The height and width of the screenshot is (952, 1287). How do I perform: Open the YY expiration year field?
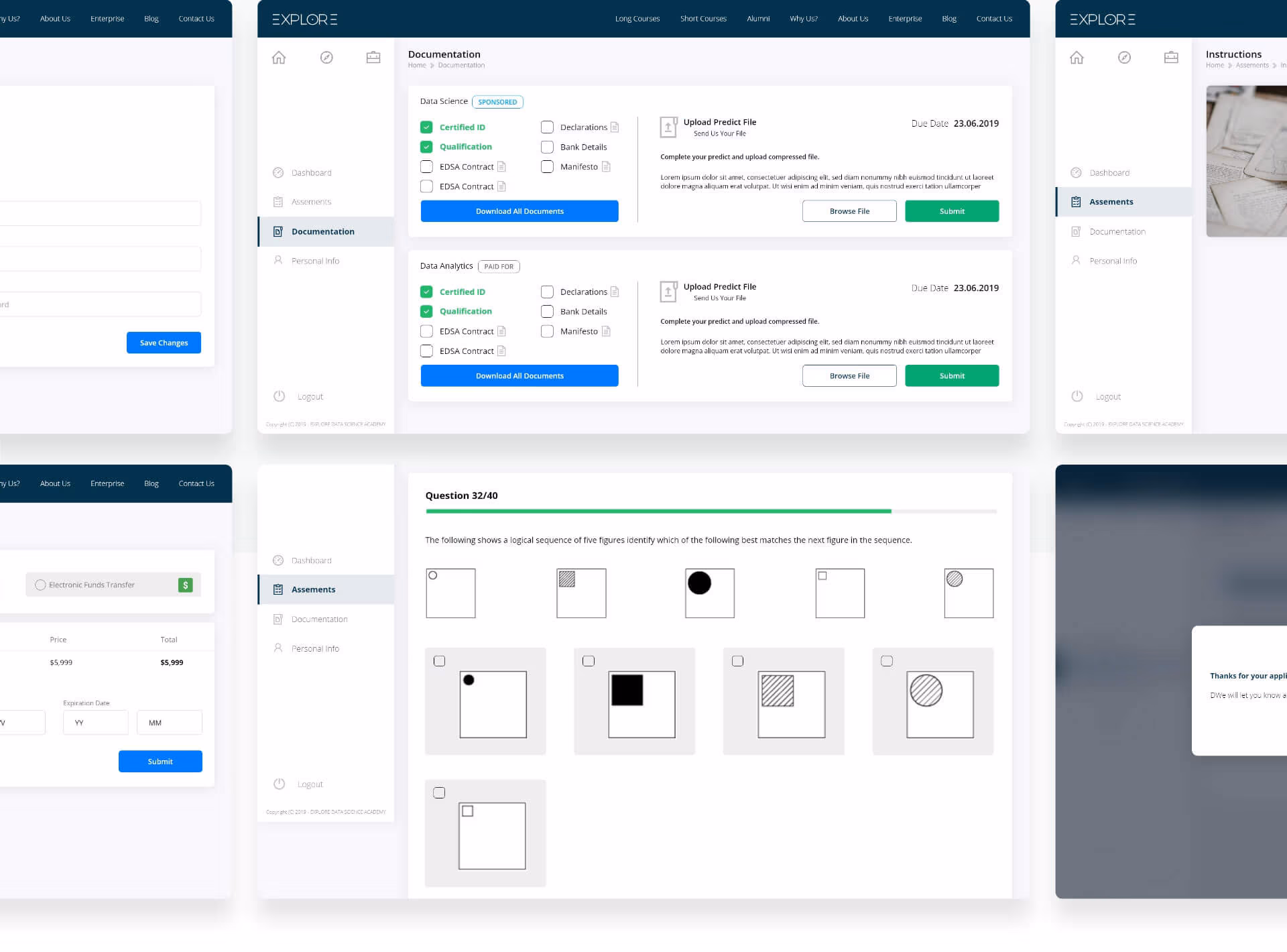tap(95, 723)
